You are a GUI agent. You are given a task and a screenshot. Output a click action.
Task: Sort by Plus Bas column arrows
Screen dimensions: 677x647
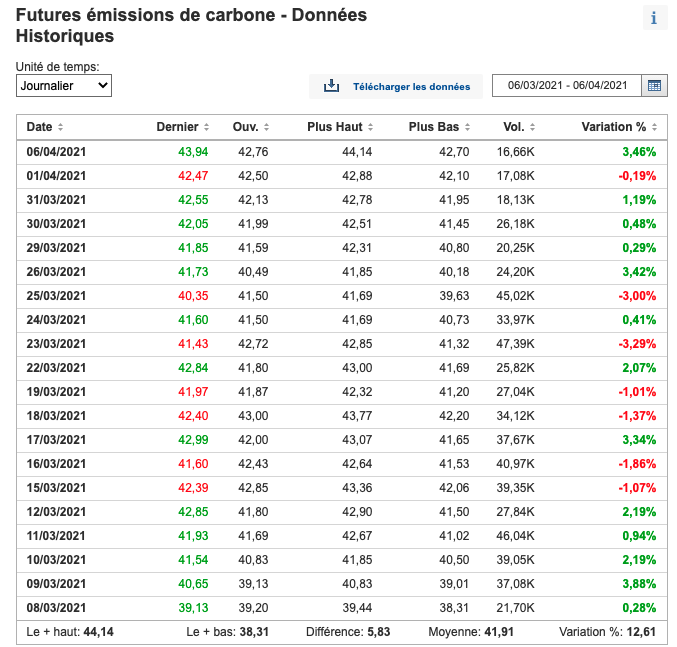[467, 127]
